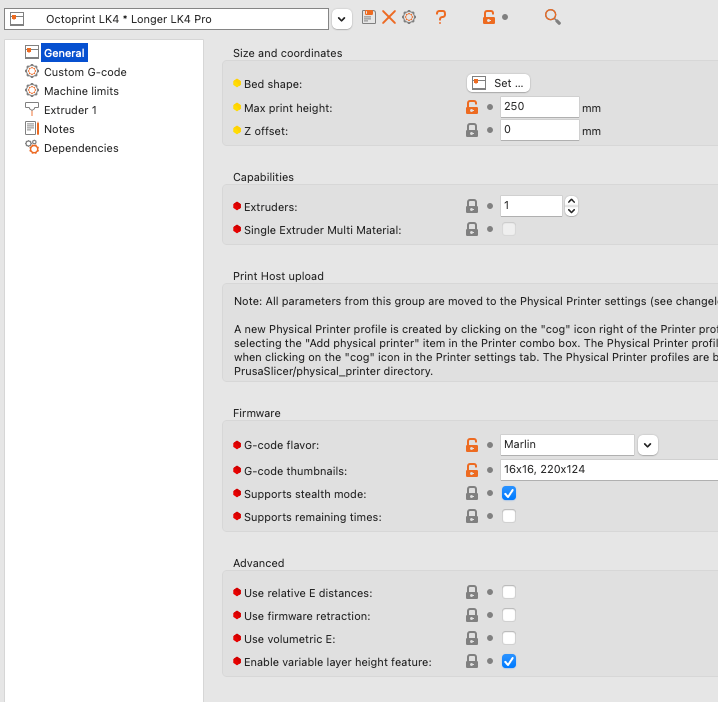Delete preset with the orange X icon
The height and width of the screenshot is (702, 718).
click(389, 17)
